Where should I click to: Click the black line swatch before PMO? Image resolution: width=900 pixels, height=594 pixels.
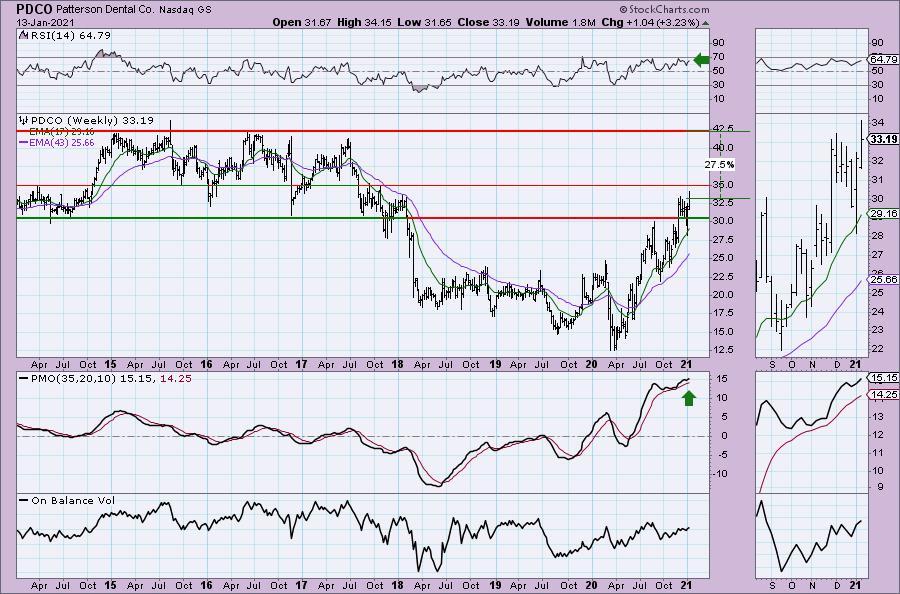click(24, 379)
